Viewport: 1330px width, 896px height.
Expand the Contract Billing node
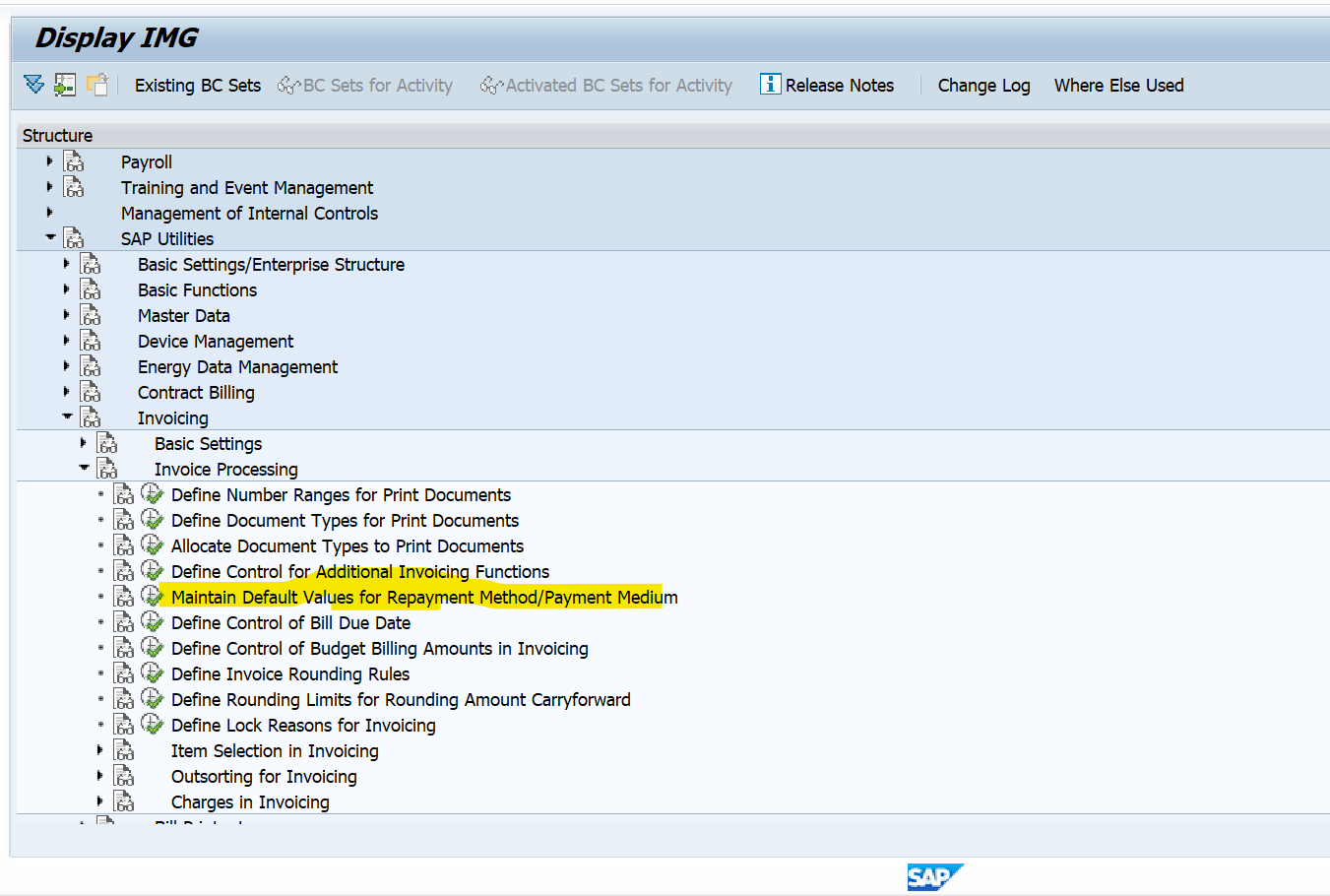point(66,391)
